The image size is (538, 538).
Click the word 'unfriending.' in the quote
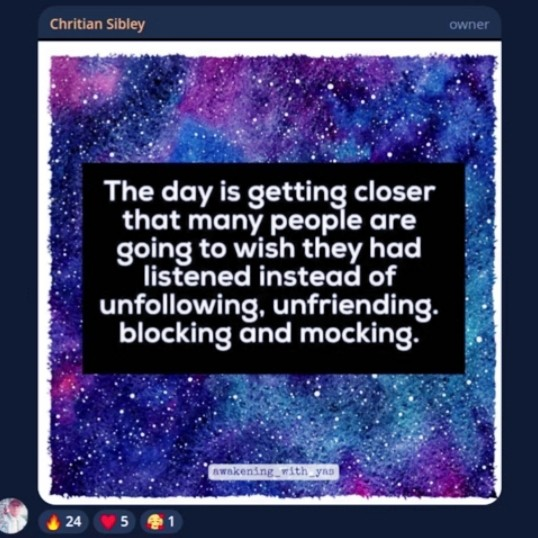pyautogui.click(x=355, y=305)
